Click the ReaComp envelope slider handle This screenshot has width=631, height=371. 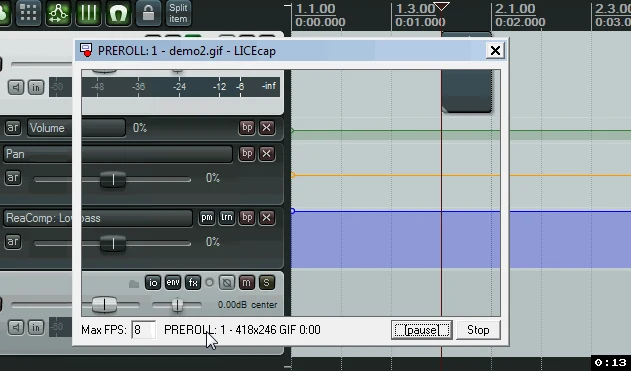coord(113,243)
